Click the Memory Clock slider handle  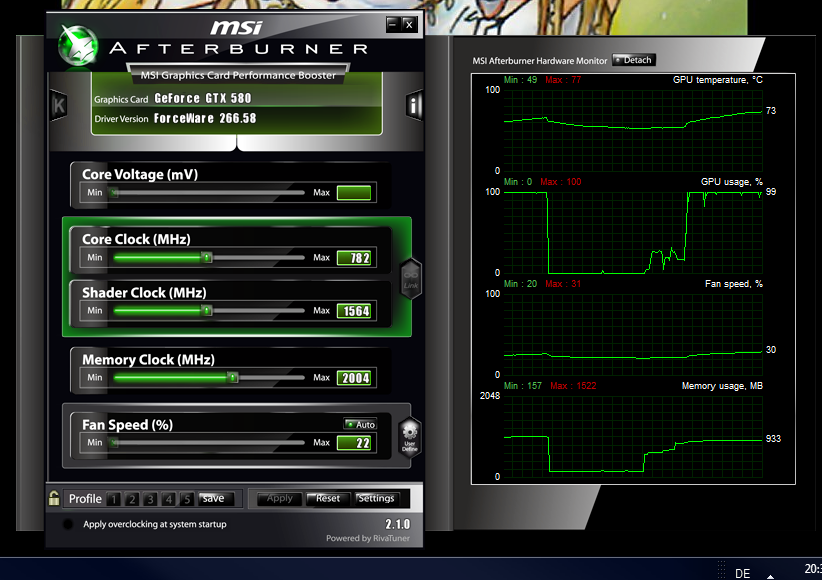point(233,378)
